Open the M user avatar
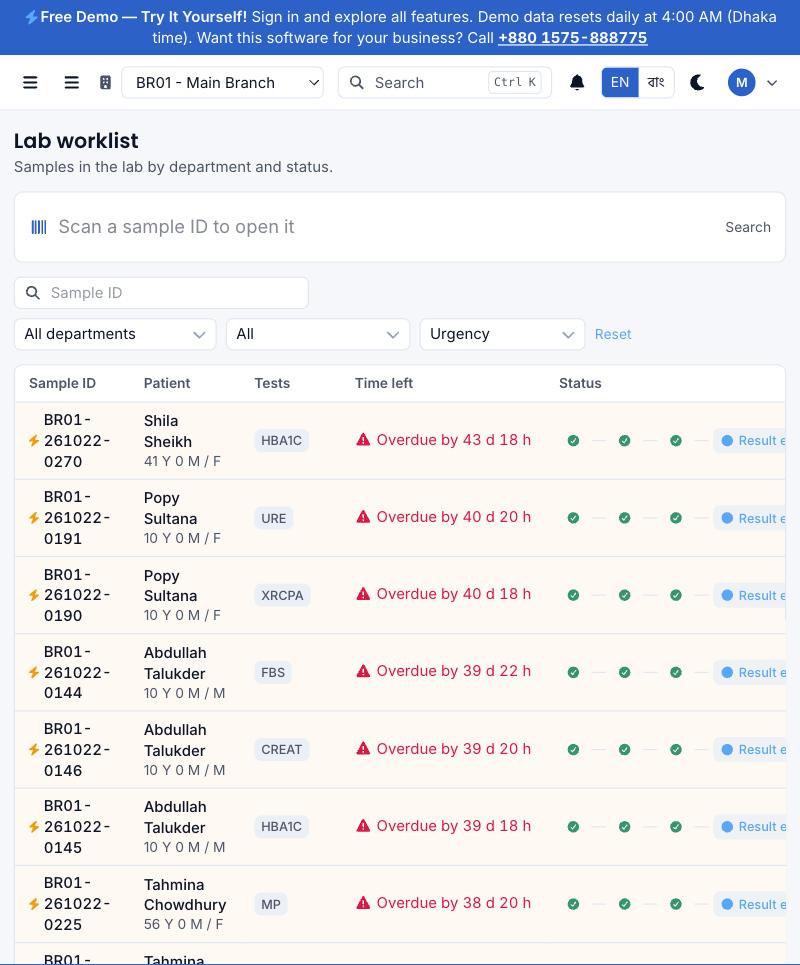 [742, 82]
